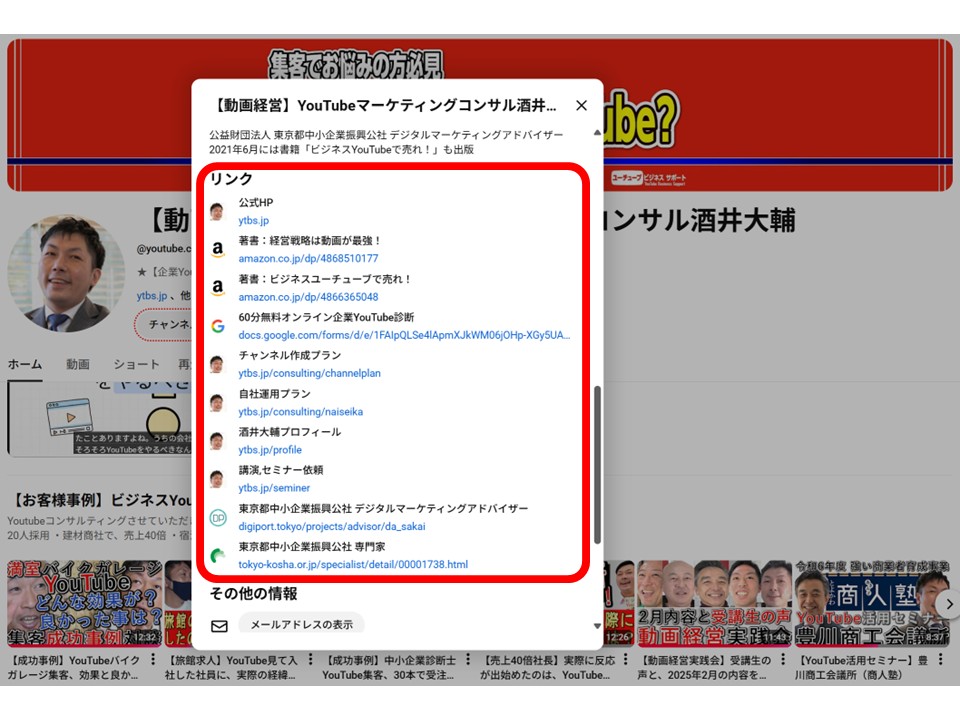Click メールアドレスの表示 button
The height and width of the screenshot is (720, 960).
[x=301, y=624]
